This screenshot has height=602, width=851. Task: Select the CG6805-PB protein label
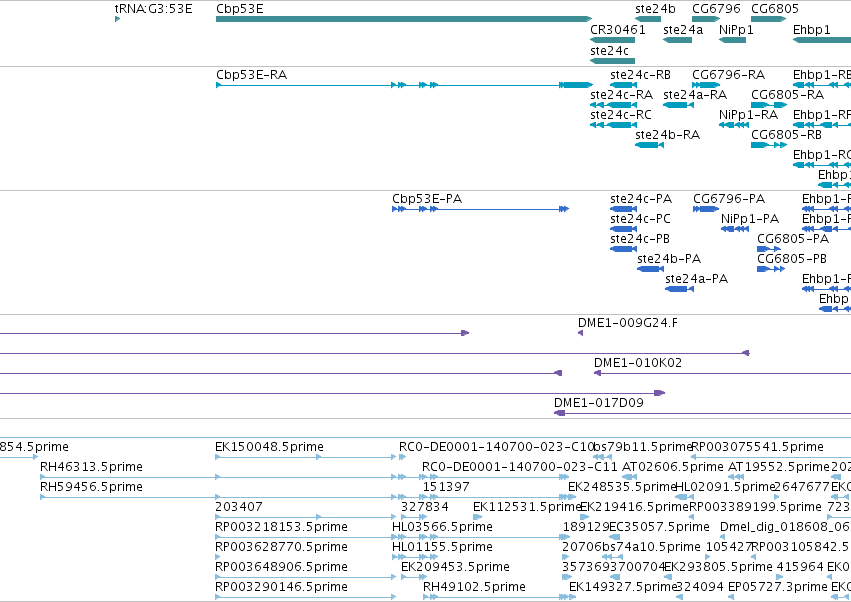coord(792,259)
